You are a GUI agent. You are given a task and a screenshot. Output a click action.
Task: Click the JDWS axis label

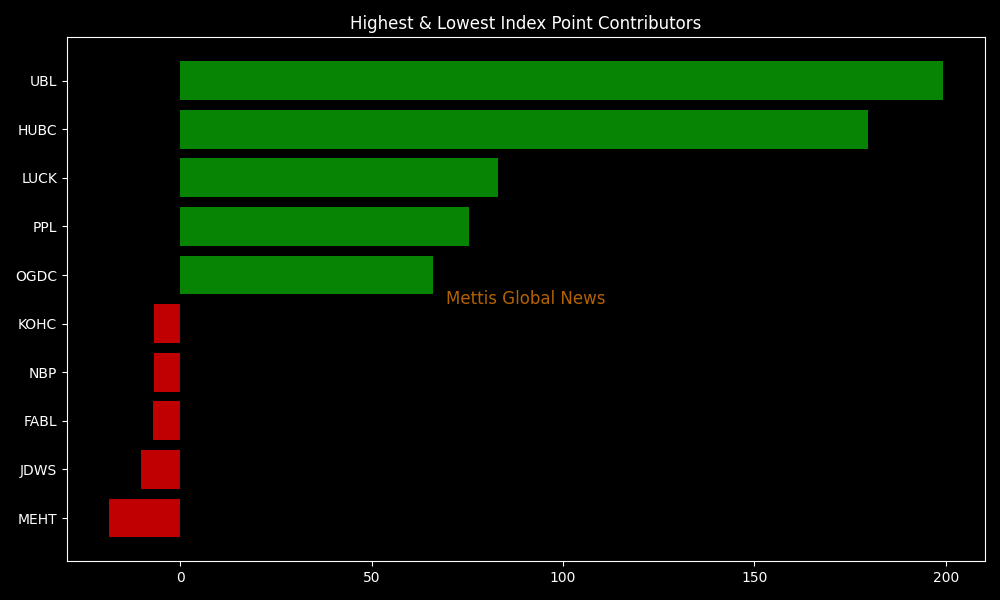[x=38, y=471]
